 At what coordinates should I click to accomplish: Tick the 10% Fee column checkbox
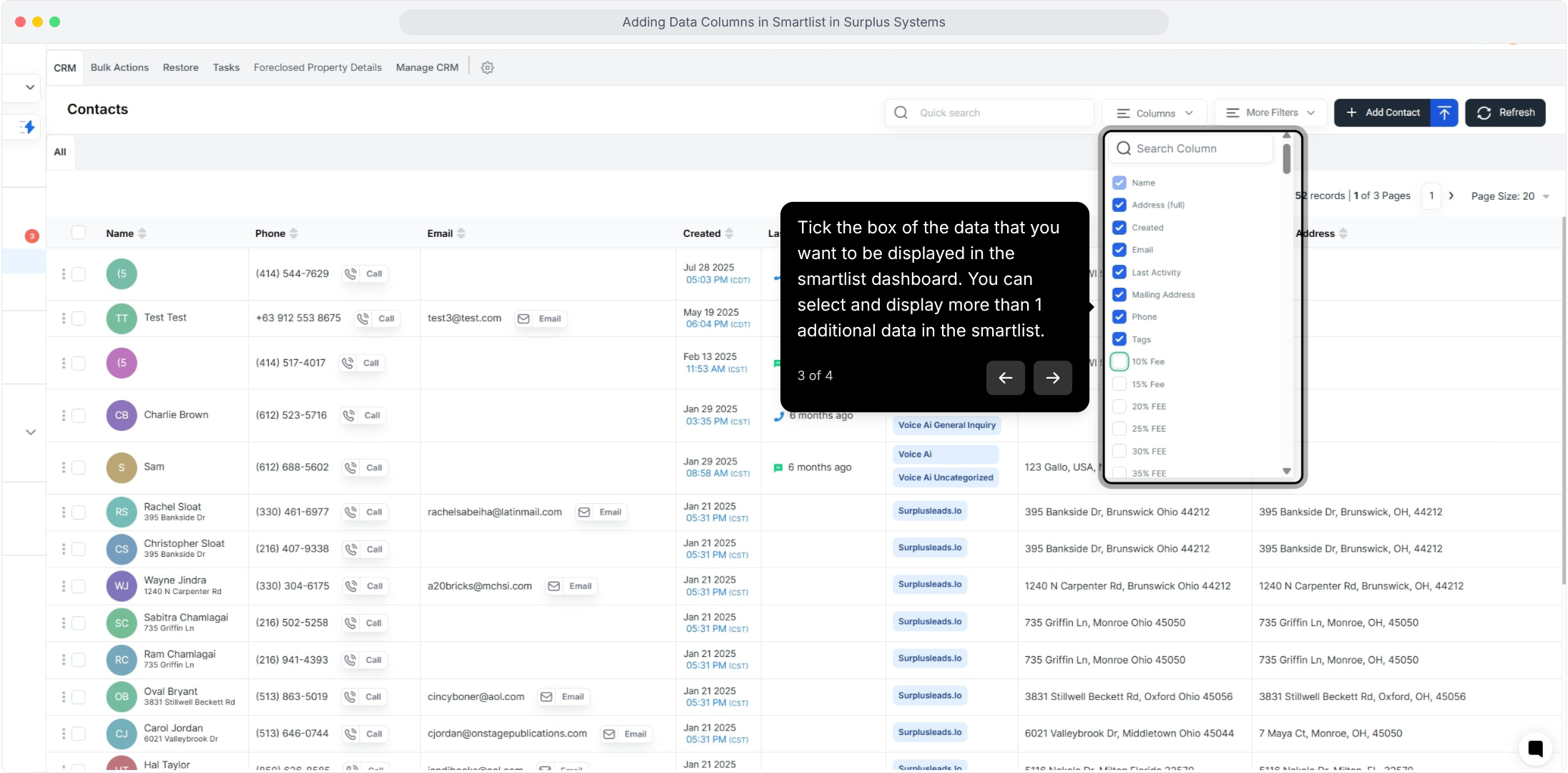(x=1119, y=361)
